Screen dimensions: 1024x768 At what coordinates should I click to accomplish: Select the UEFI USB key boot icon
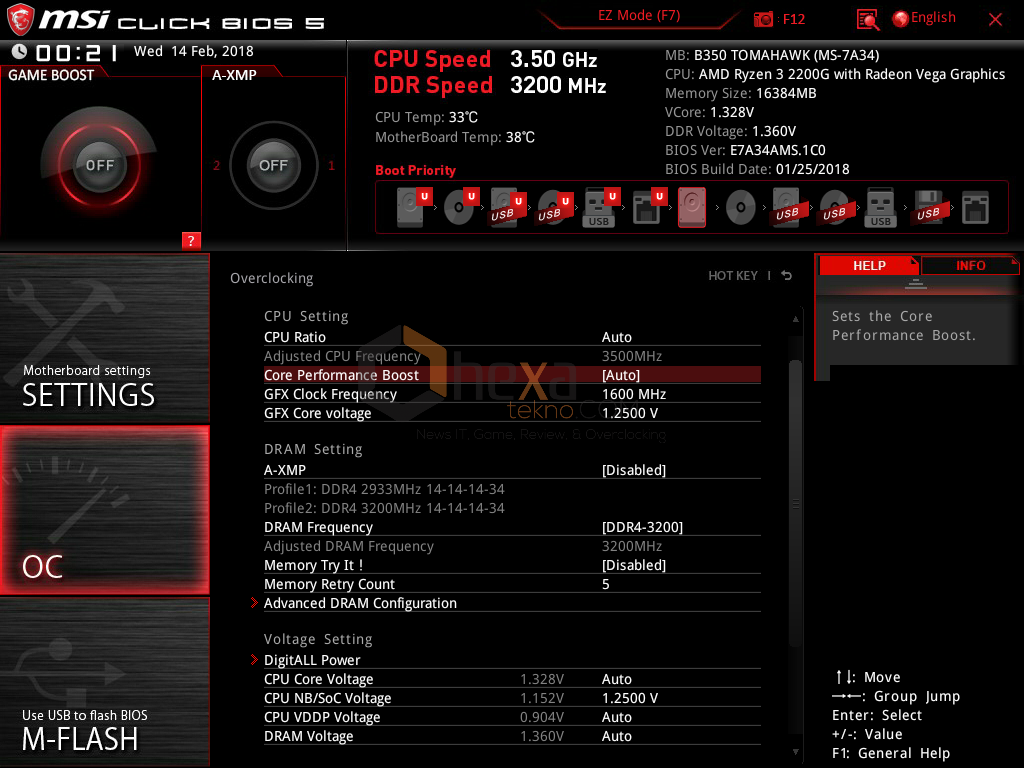tap(601, 208)
